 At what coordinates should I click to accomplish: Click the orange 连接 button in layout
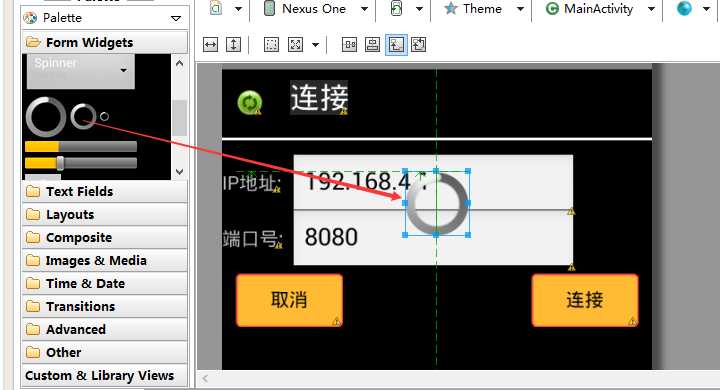pos(585,300)
